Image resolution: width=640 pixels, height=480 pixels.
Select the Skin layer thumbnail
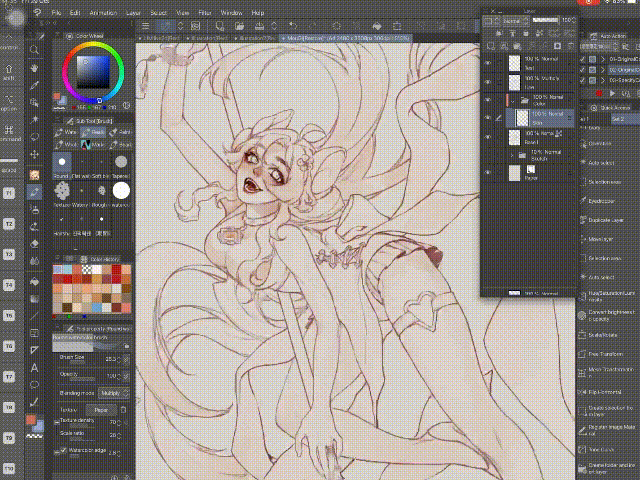(522, 118)
